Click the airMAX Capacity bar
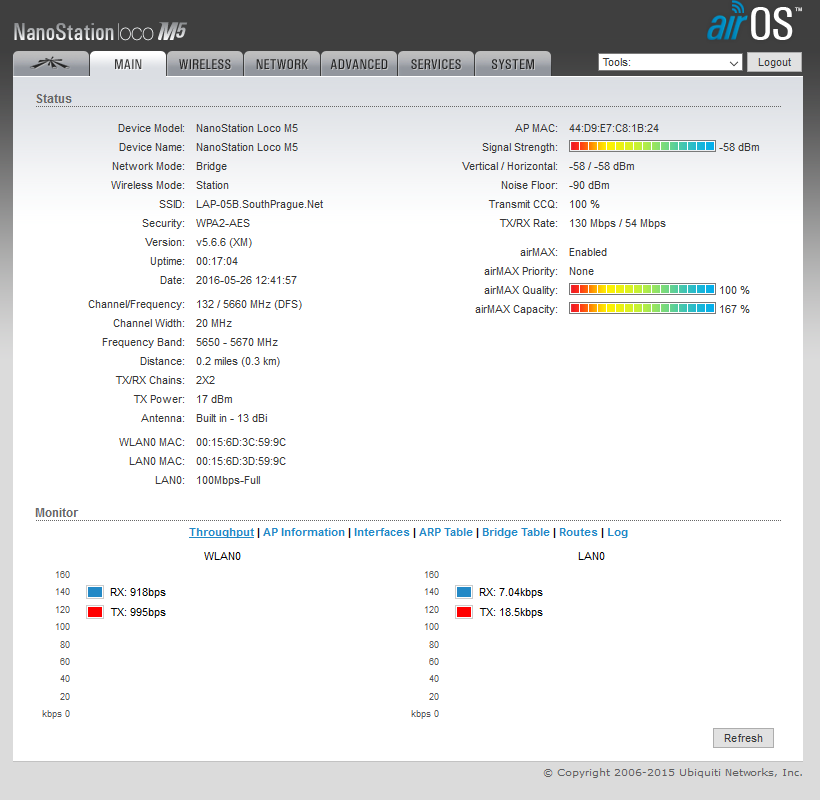The width and height of the screenshot is (820, 800). click(642, 308)
